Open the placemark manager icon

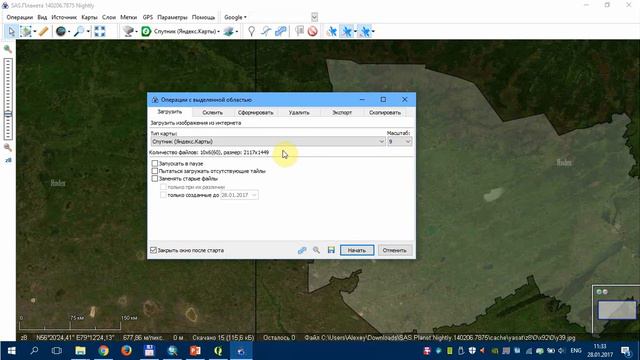click(x=300, y=31)
